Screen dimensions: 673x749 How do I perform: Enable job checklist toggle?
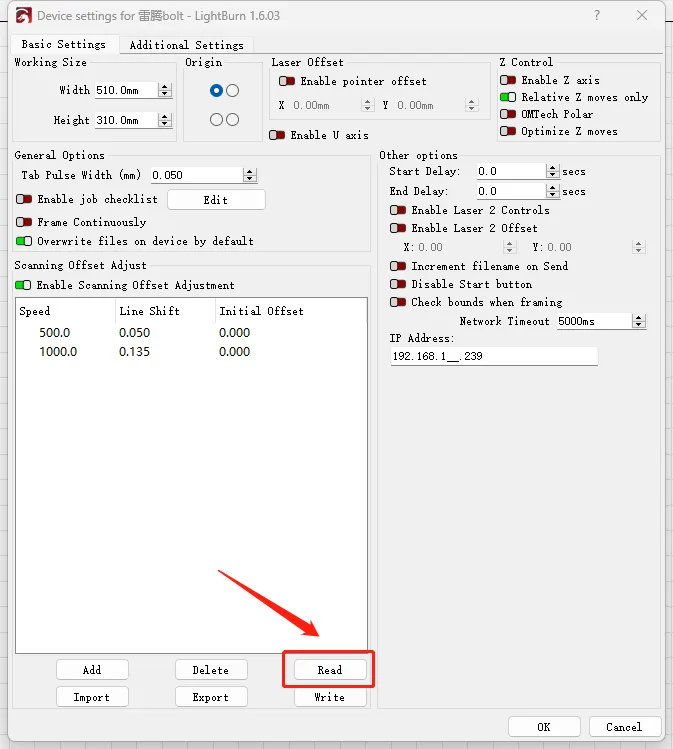click(x=24, y=199)
